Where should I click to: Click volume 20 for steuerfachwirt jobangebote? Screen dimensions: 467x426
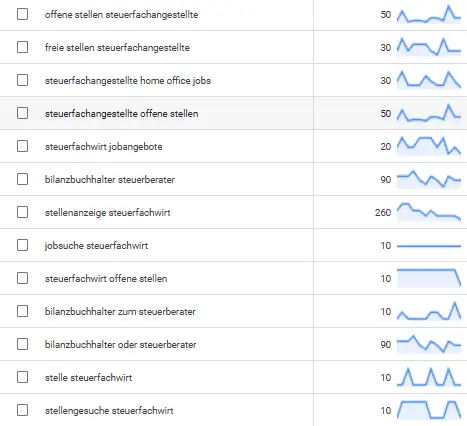[x=386, y=146]
